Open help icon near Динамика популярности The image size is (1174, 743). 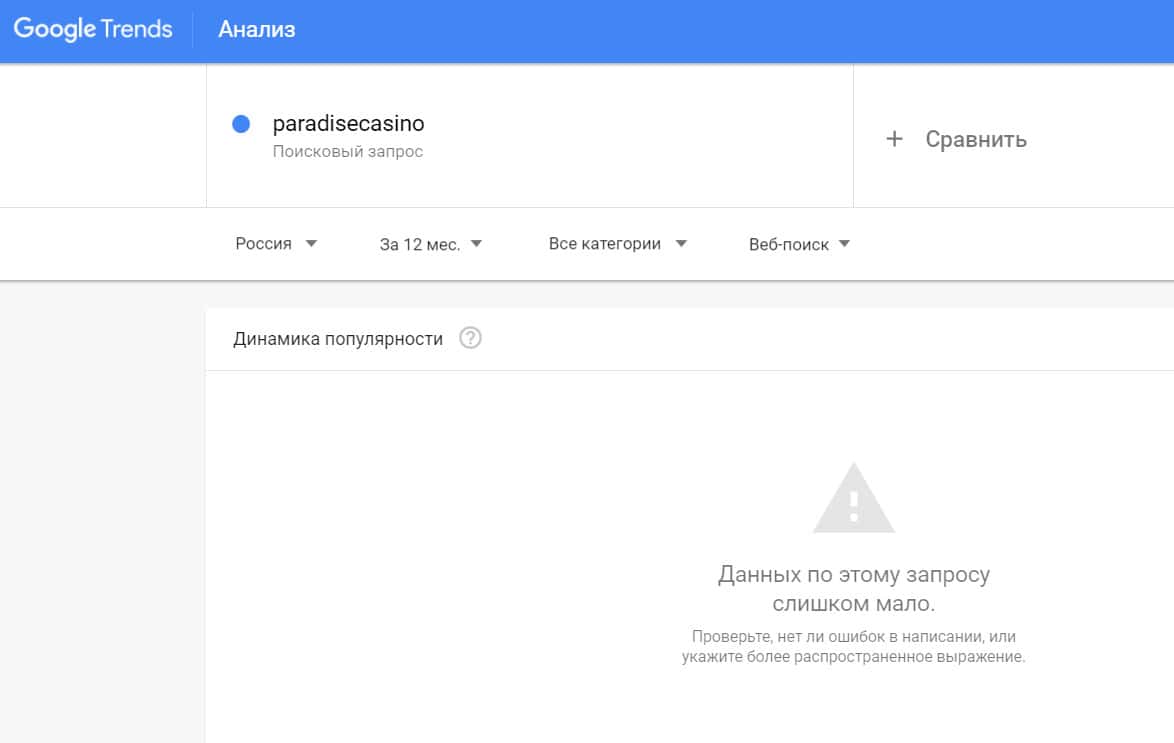tap(470, 338)
